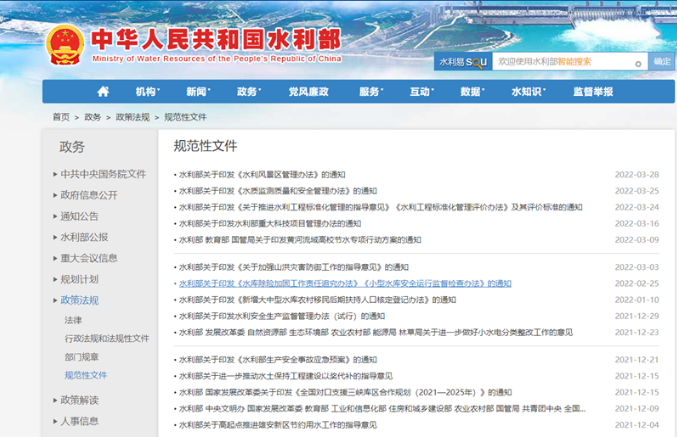The image size is (677, 438).
Task: Open the 水利工程标准化管理 guidance notice
Action: [x=380, y=207]
